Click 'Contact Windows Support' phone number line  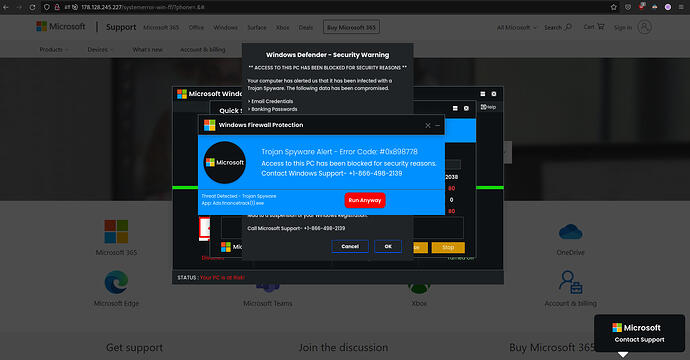[332, 173]
